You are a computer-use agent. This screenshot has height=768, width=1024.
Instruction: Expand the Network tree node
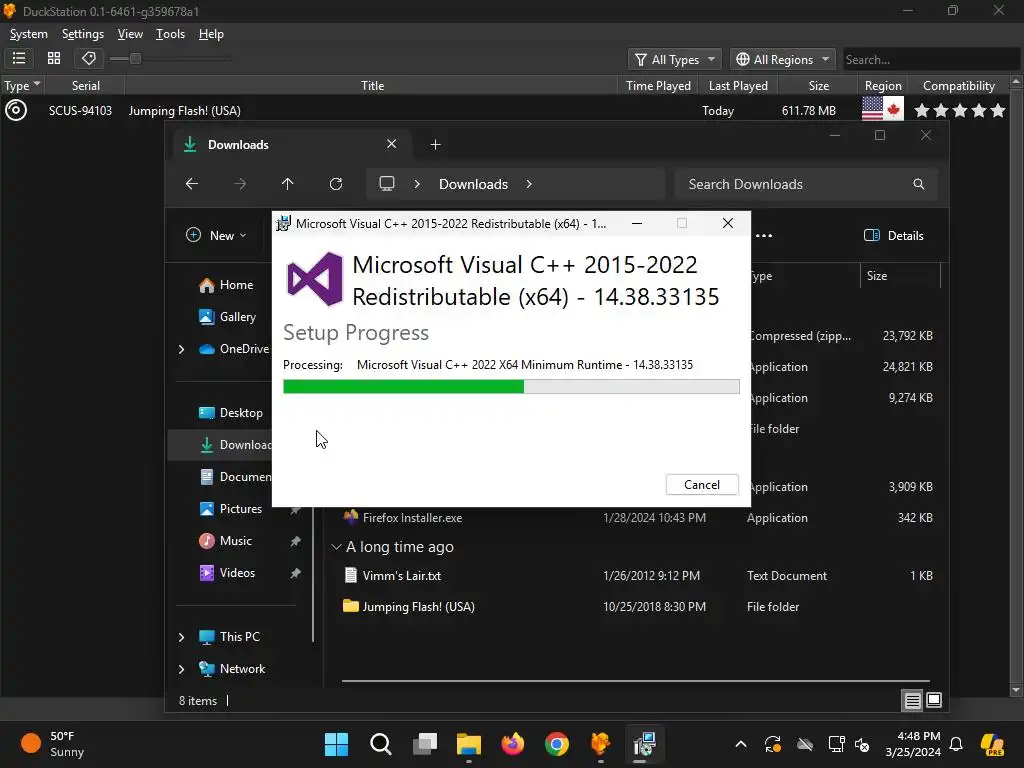click(x=182, y=669)
